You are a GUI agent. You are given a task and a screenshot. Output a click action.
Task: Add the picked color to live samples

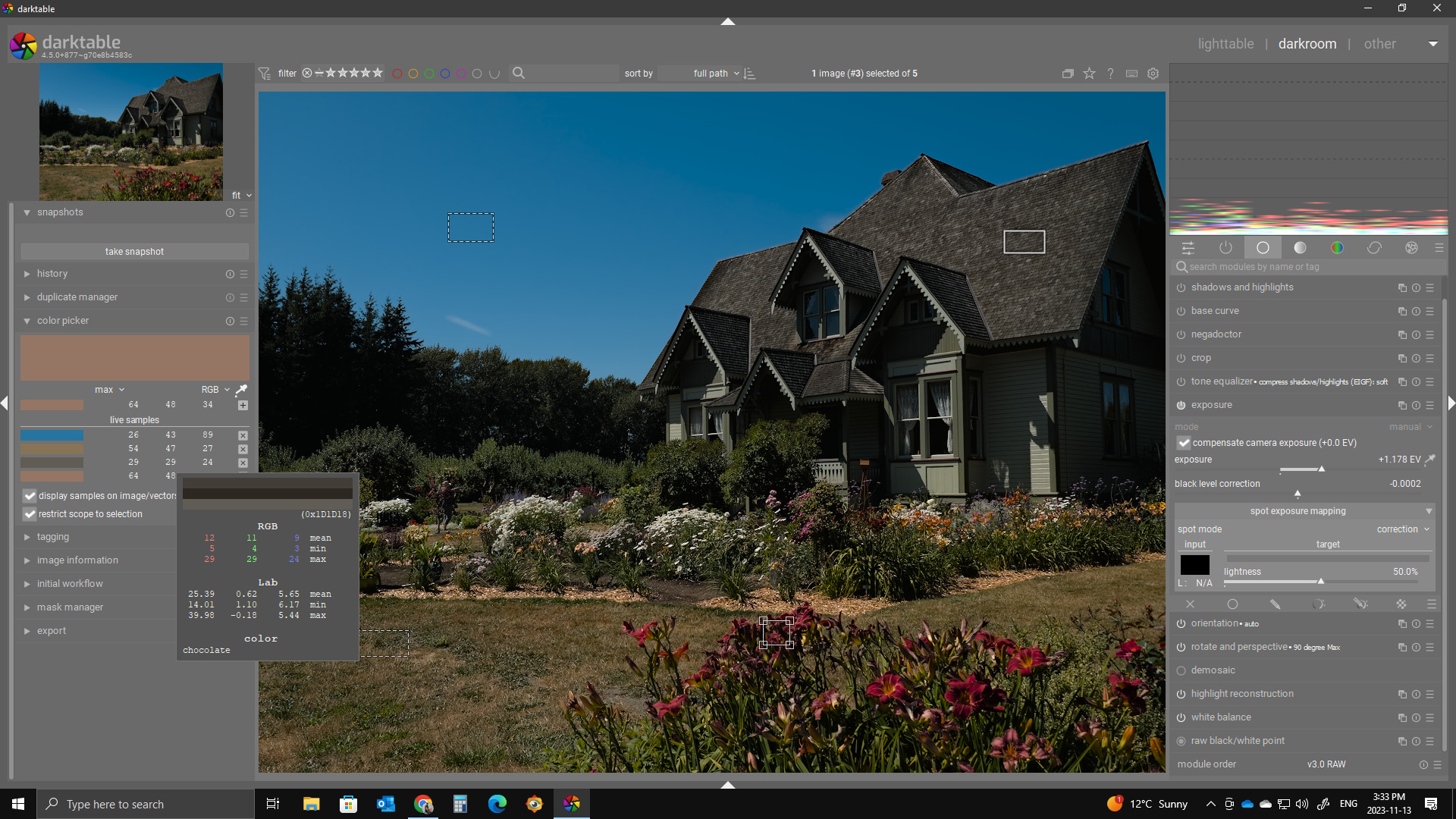tap(243, 405)
